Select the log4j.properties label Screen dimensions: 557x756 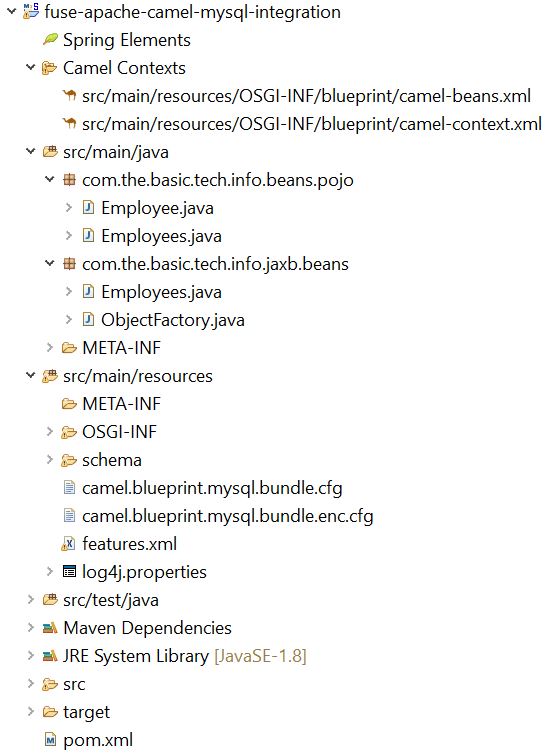[144, 572]
